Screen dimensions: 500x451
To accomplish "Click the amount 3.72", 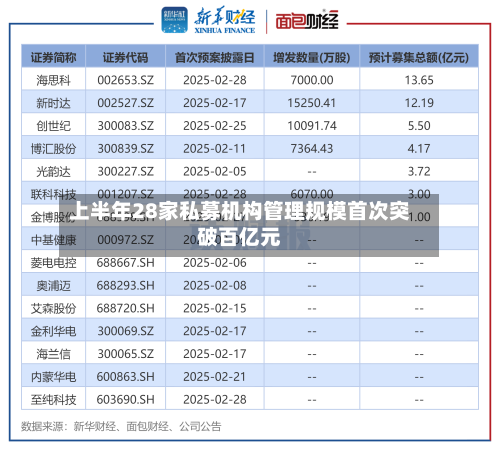I will 419,172.
